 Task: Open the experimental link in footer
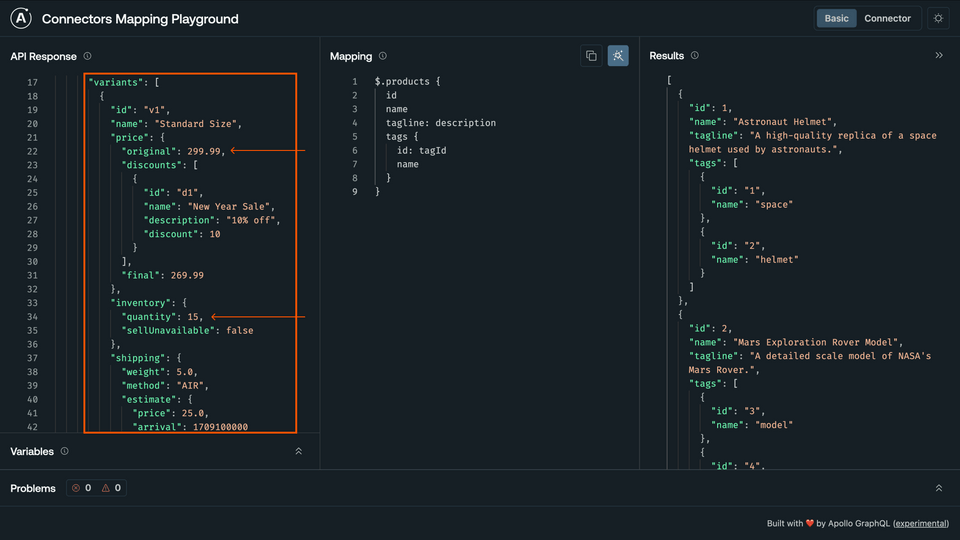[921, 523]
